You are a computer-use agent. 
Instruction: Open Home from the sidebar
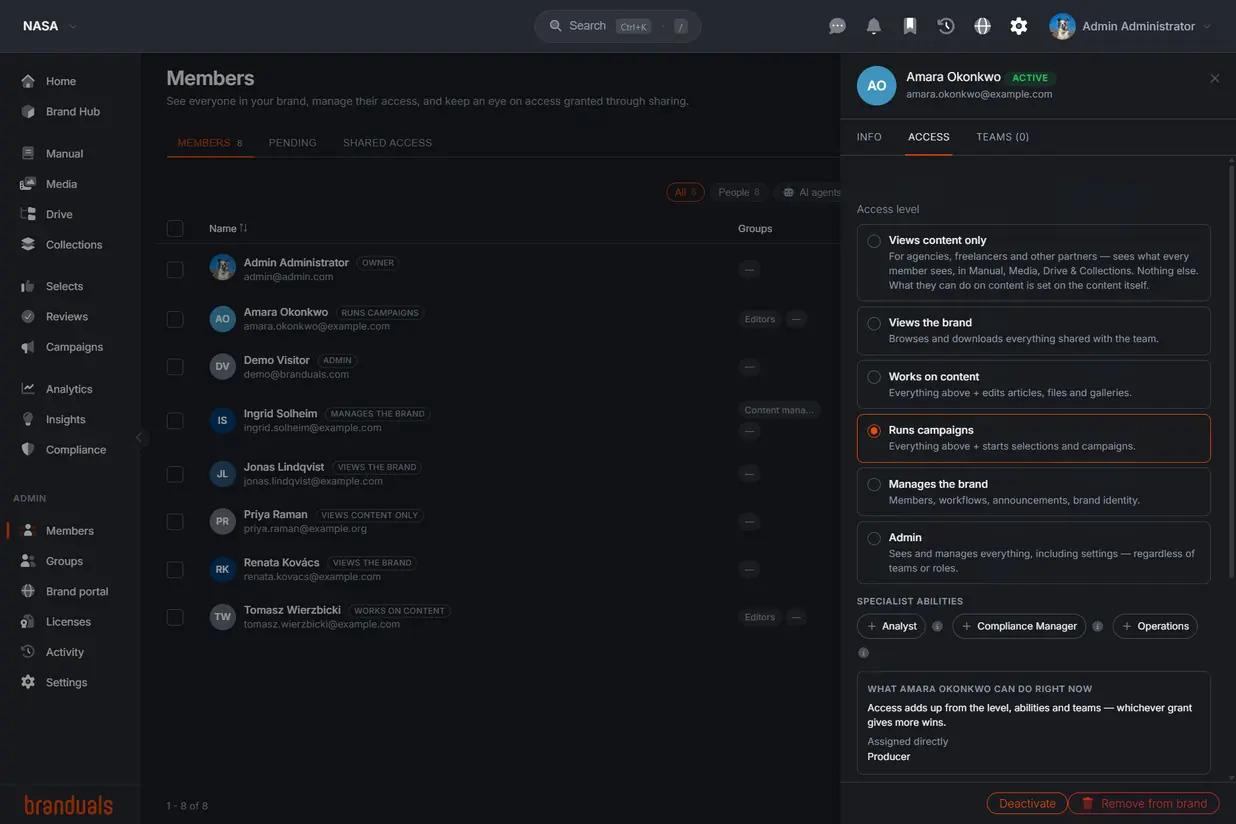pyautogui.click(x=61, y=81)
